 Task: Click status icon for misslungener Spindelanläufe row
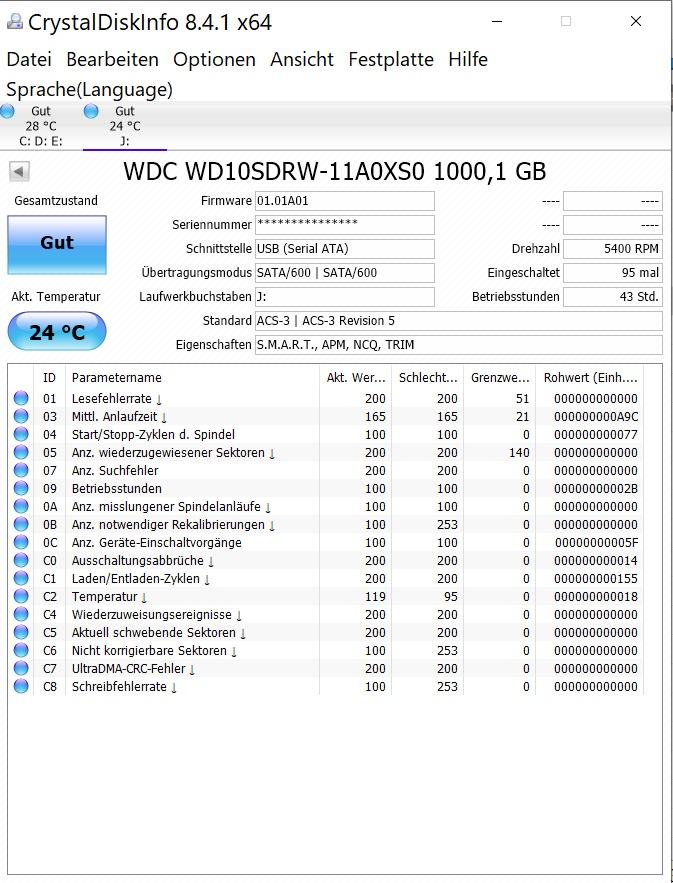click(21, 506)
